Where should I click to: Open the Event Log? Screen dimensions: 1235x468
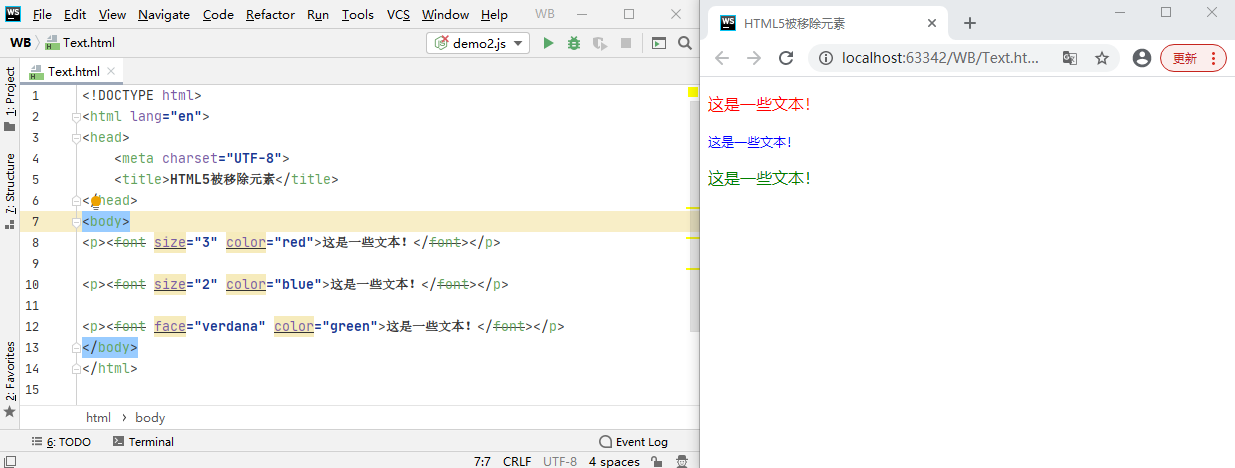pos(633,441)
